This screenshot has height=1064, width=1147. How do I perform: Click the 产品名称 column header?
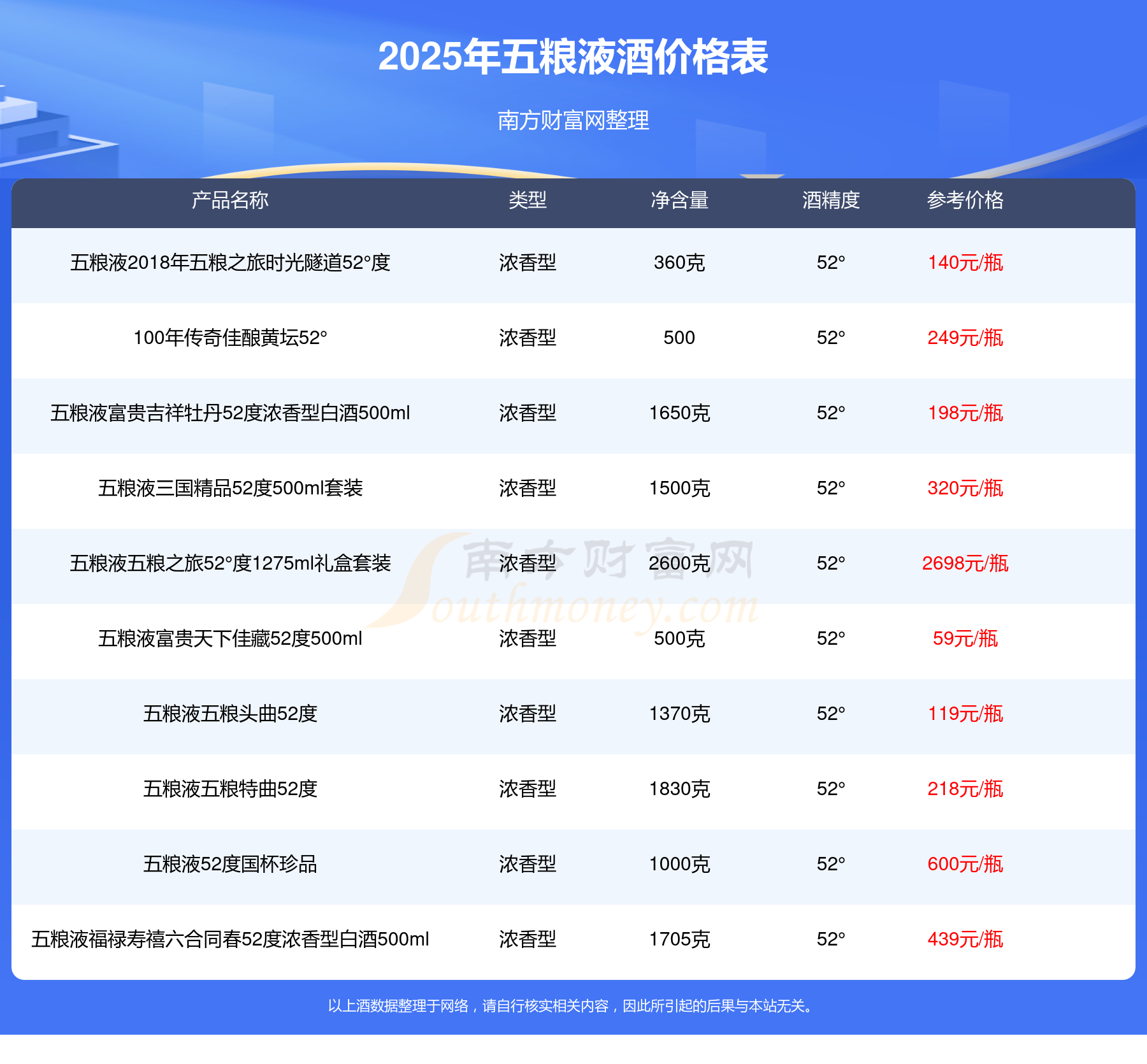pyautogui.click(x=230, y=200)
